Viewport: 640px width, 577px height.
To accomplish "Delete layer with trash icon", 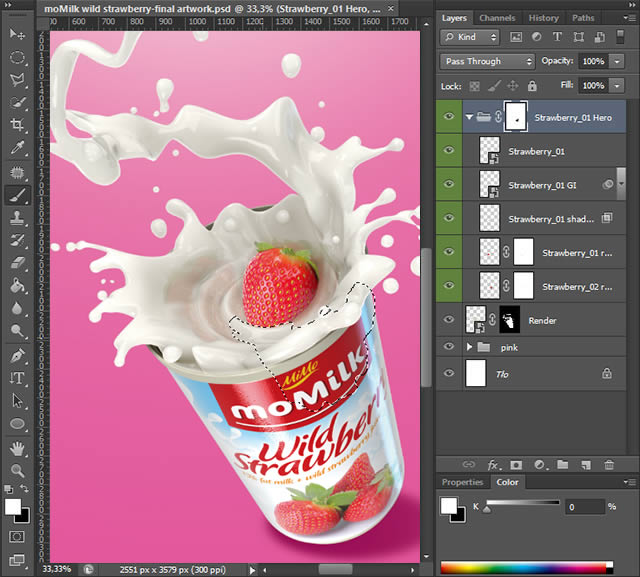I will (x=609, y=464).
